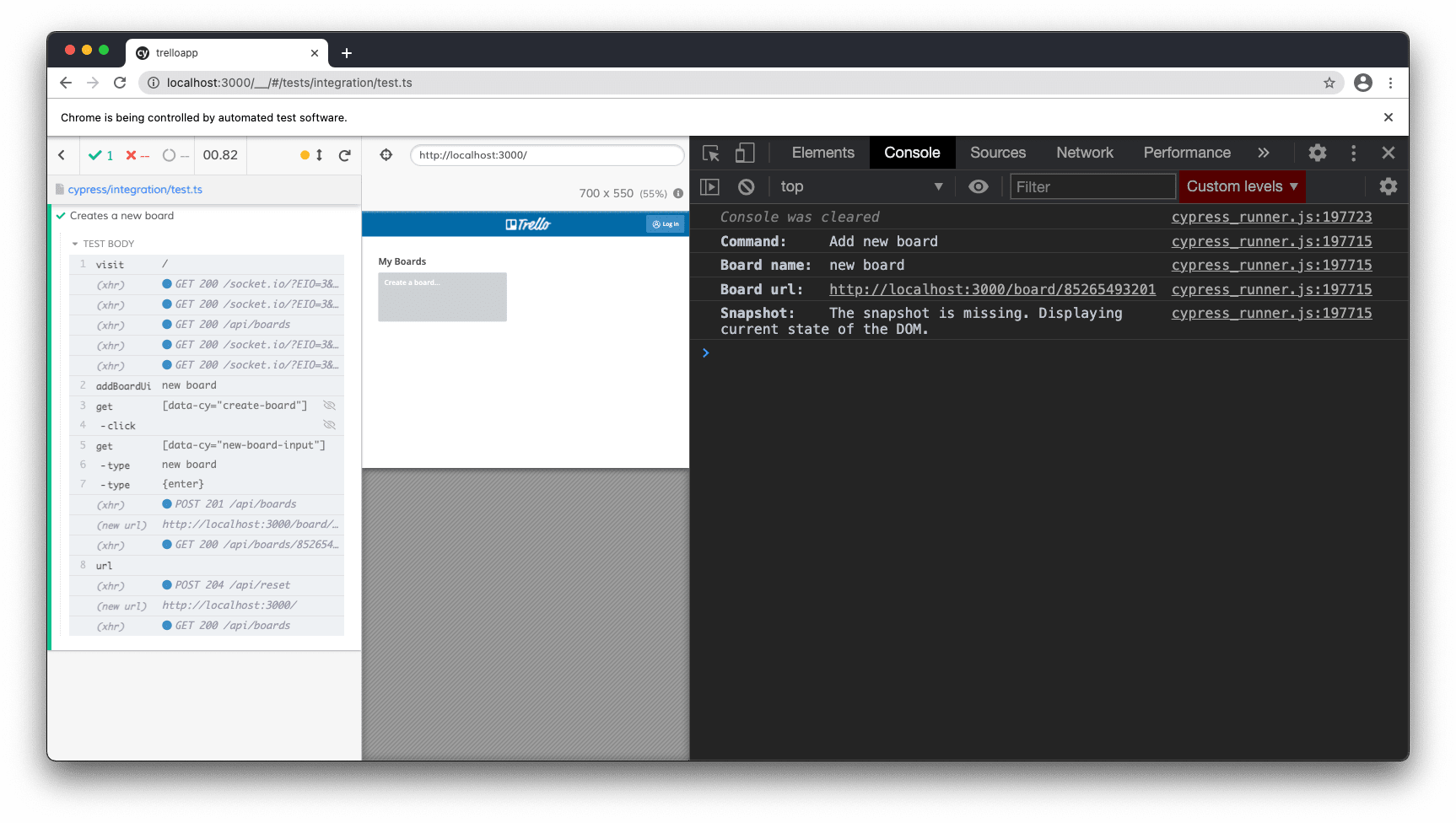1456x823 pixels.
Task: Switch to the Network tab
Action: (x=1084, y=153)
